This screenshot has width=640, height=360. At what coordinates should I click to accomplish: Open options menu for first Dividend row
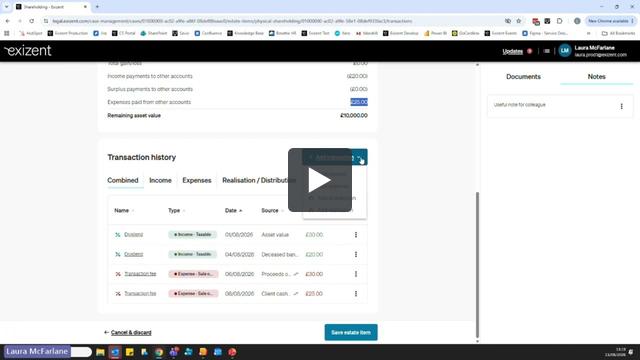(x=356, y=235)
